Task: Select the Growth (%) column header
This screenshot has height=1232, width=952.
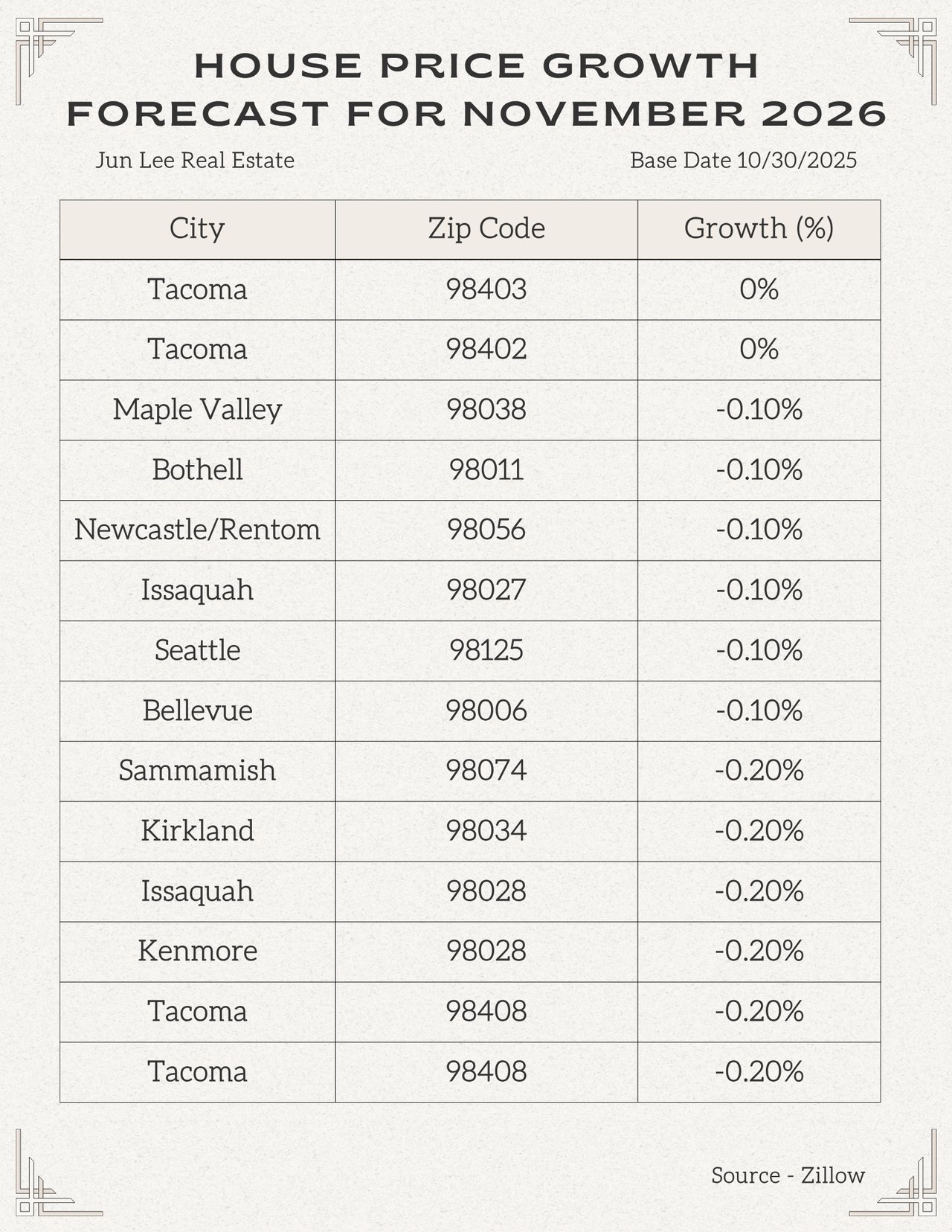Action: coord(759,228)
